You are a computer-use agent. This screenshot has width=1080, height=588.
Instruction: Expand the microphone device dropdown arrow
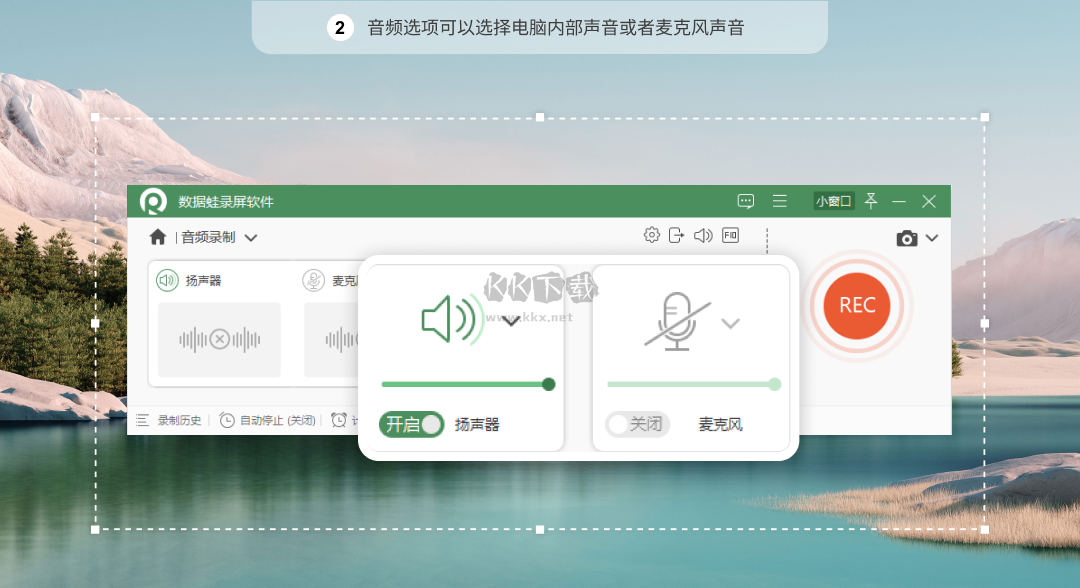731,323
